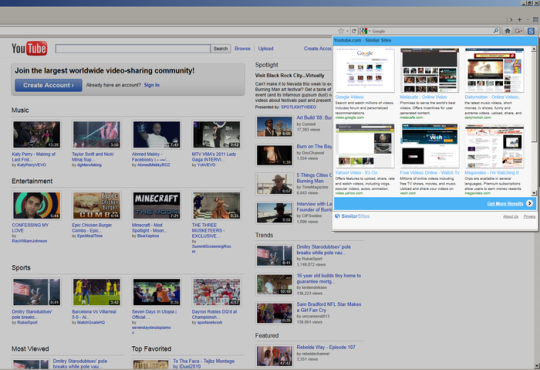Open Epic Chicken Burger Combo thumbnail
This screenshot has height=370, width=540.
(x=96, y=205)
